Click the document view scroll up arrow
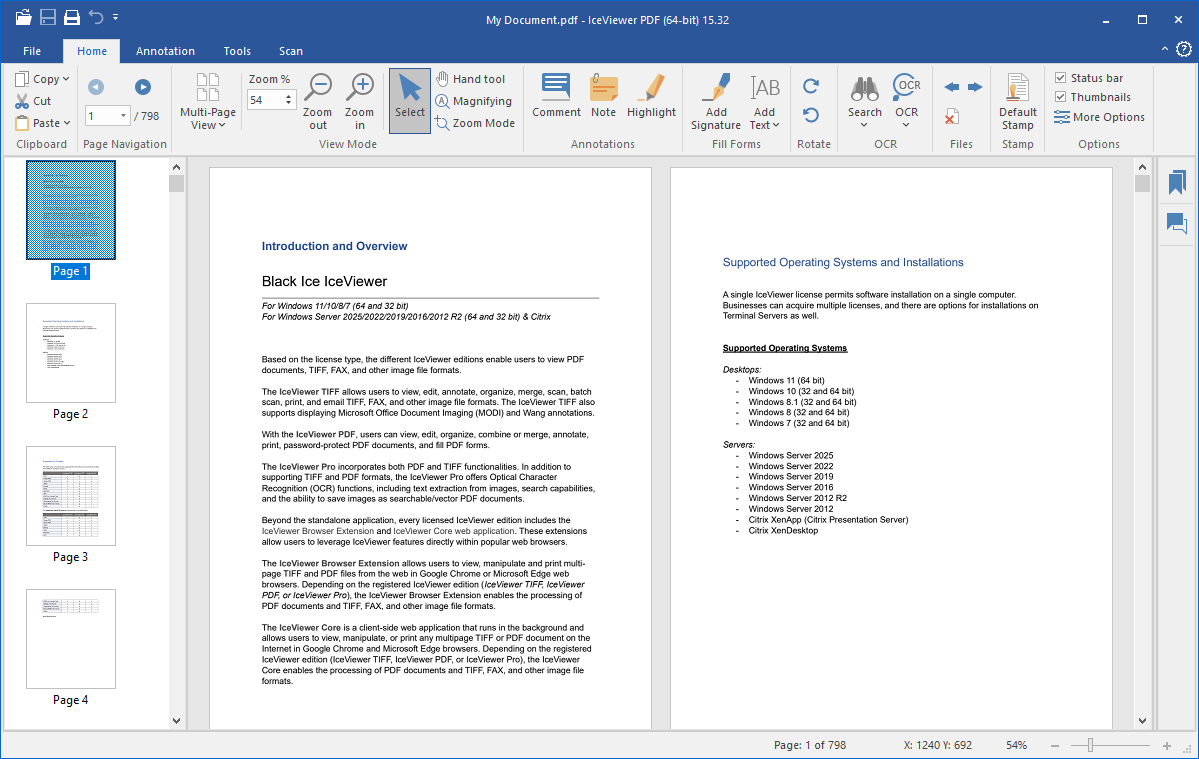The image size is (1199, 759). point(1142,167)
